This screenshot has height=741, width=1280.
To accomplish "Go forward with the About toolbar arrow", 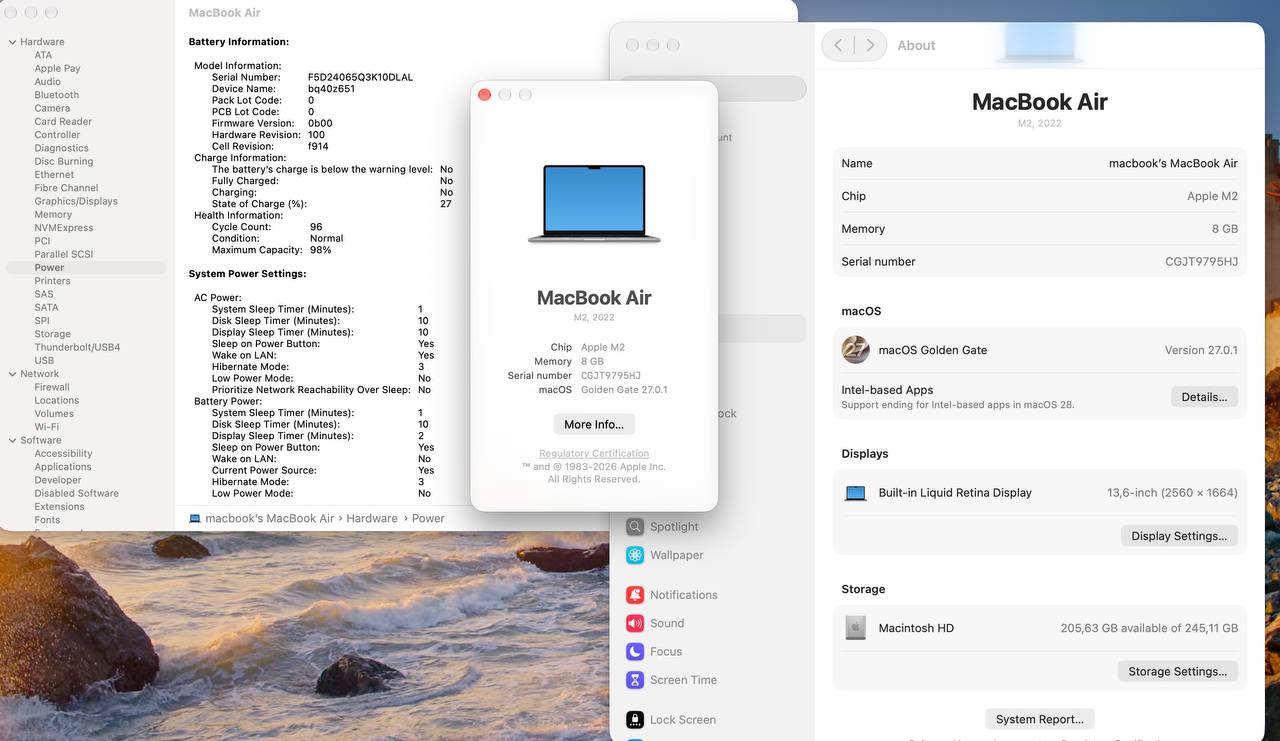I will [x=871, y=45].
